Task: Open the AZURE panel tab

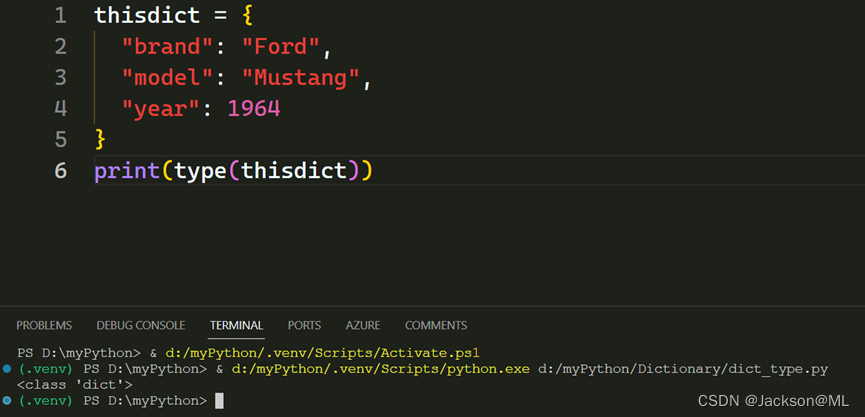Action: click(362, 325)
